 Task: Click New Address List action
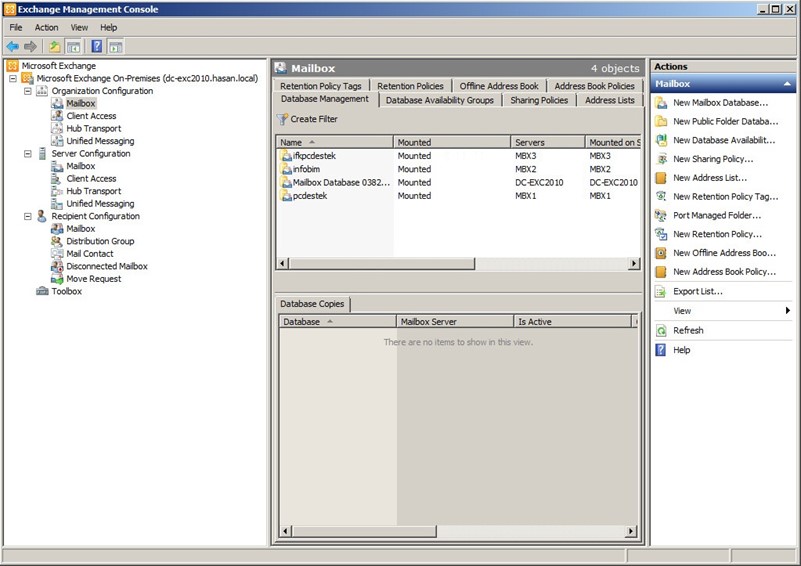pyautogui.click(x=710, y=178)
